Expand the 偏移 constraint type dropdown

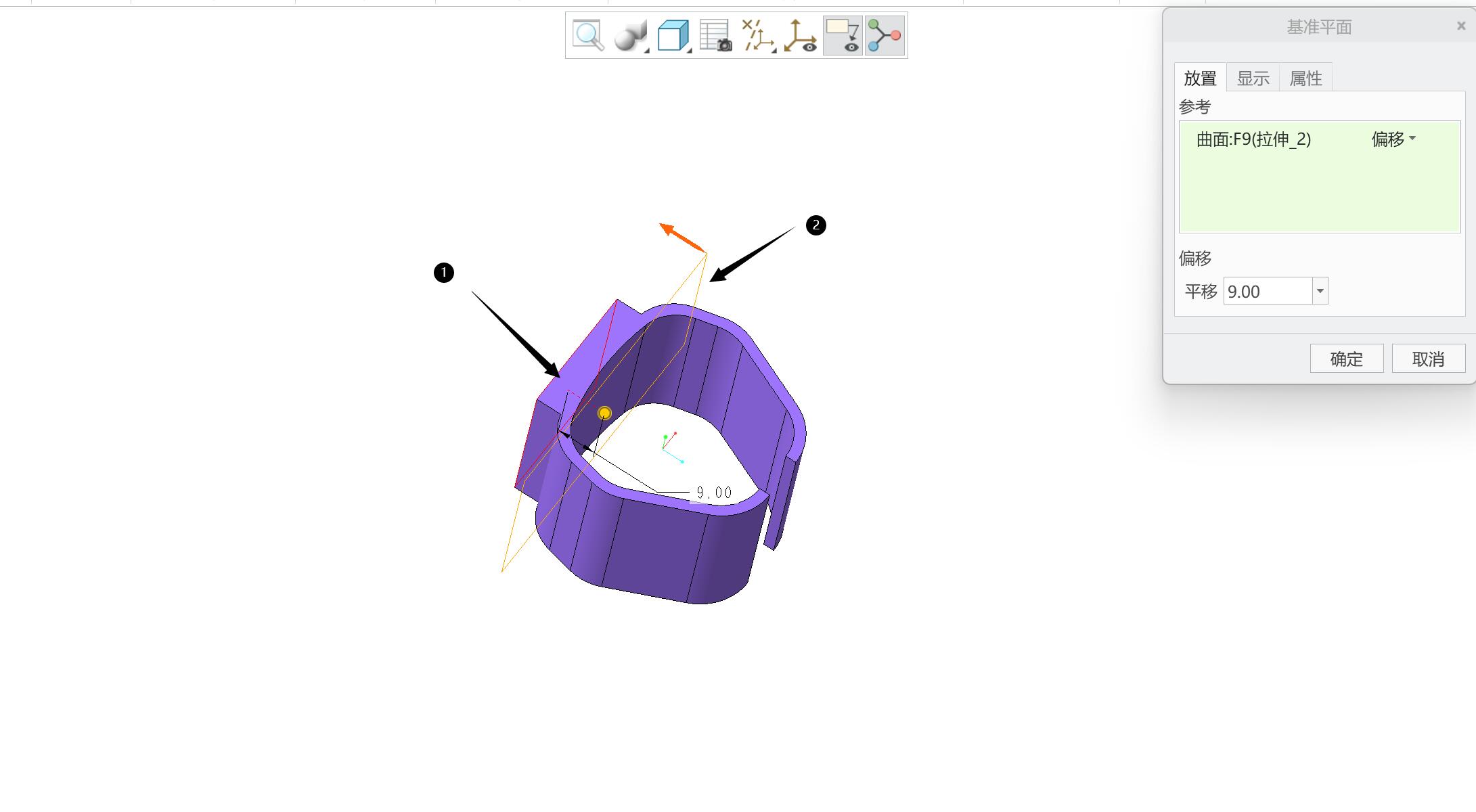pos(1393,139)
